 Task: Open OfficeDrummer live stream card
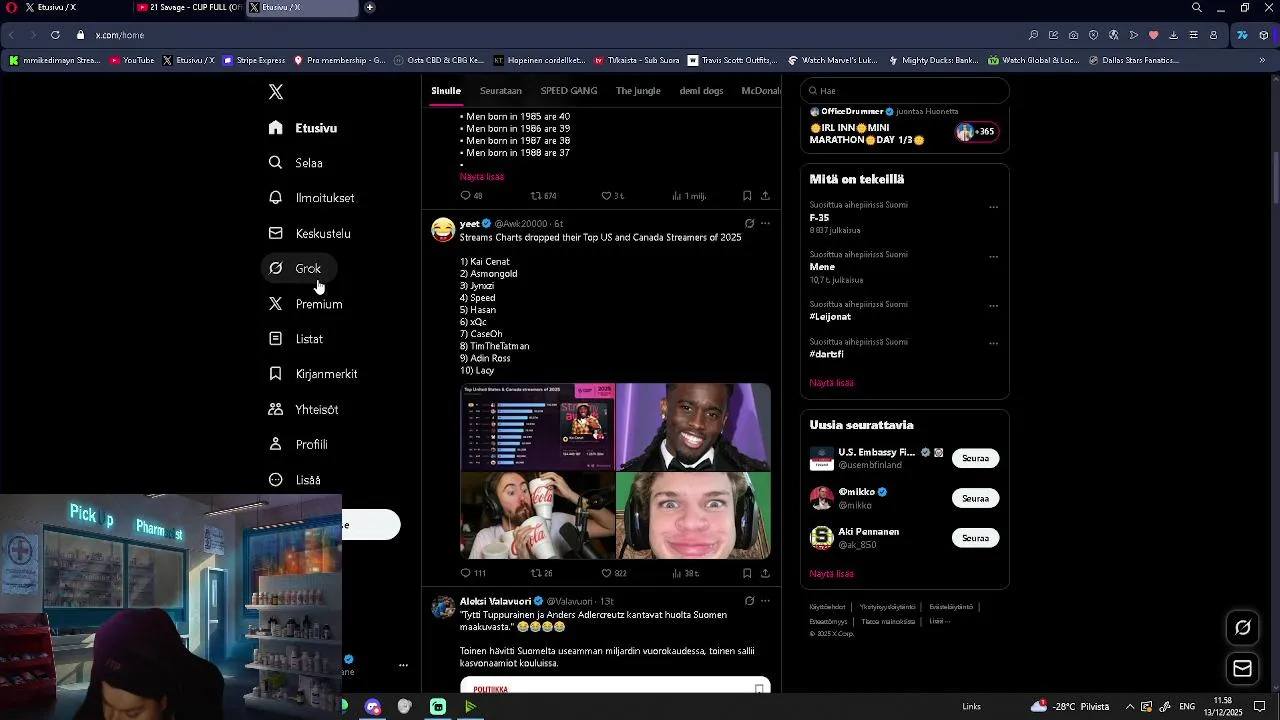pos(904,126)
